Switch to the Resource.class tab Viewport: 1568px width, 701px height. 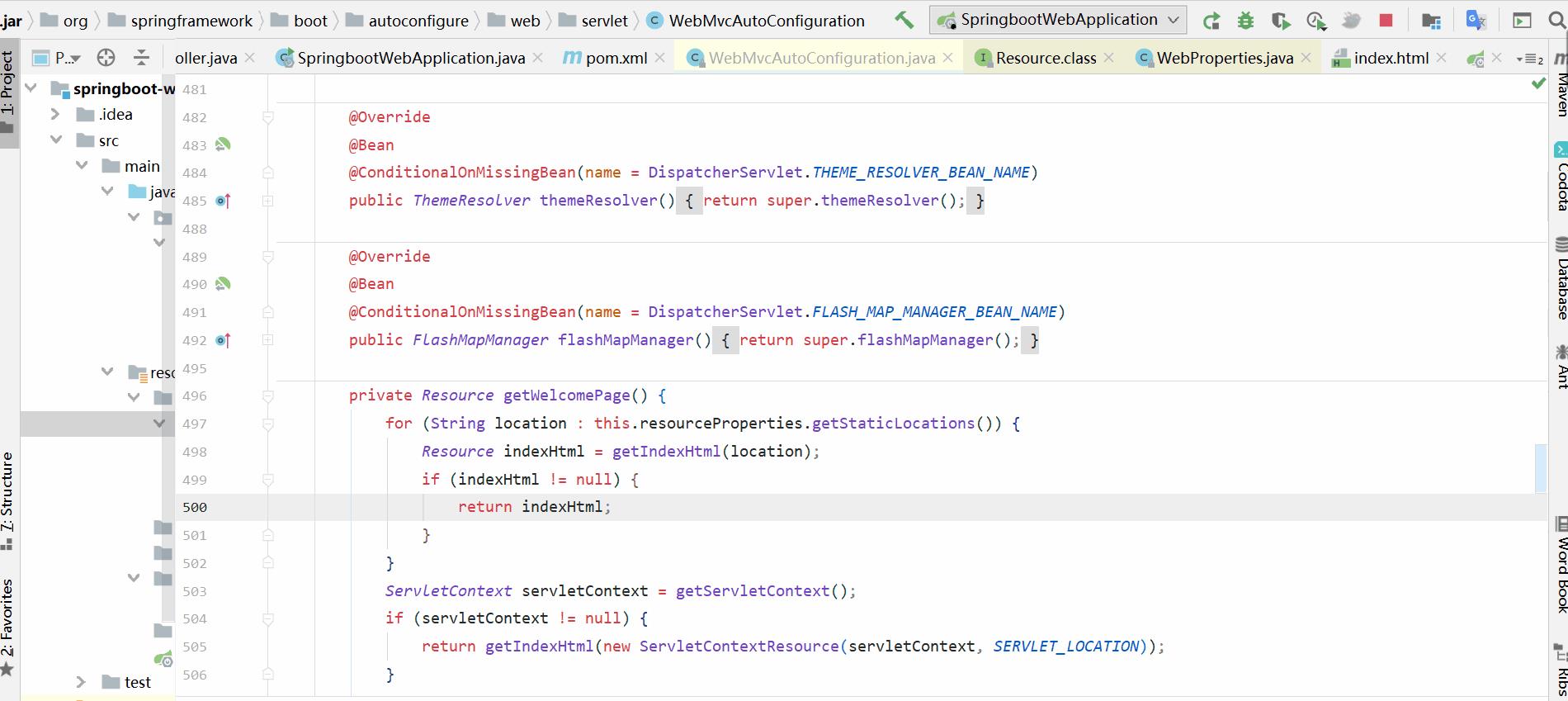(1046, 58)
